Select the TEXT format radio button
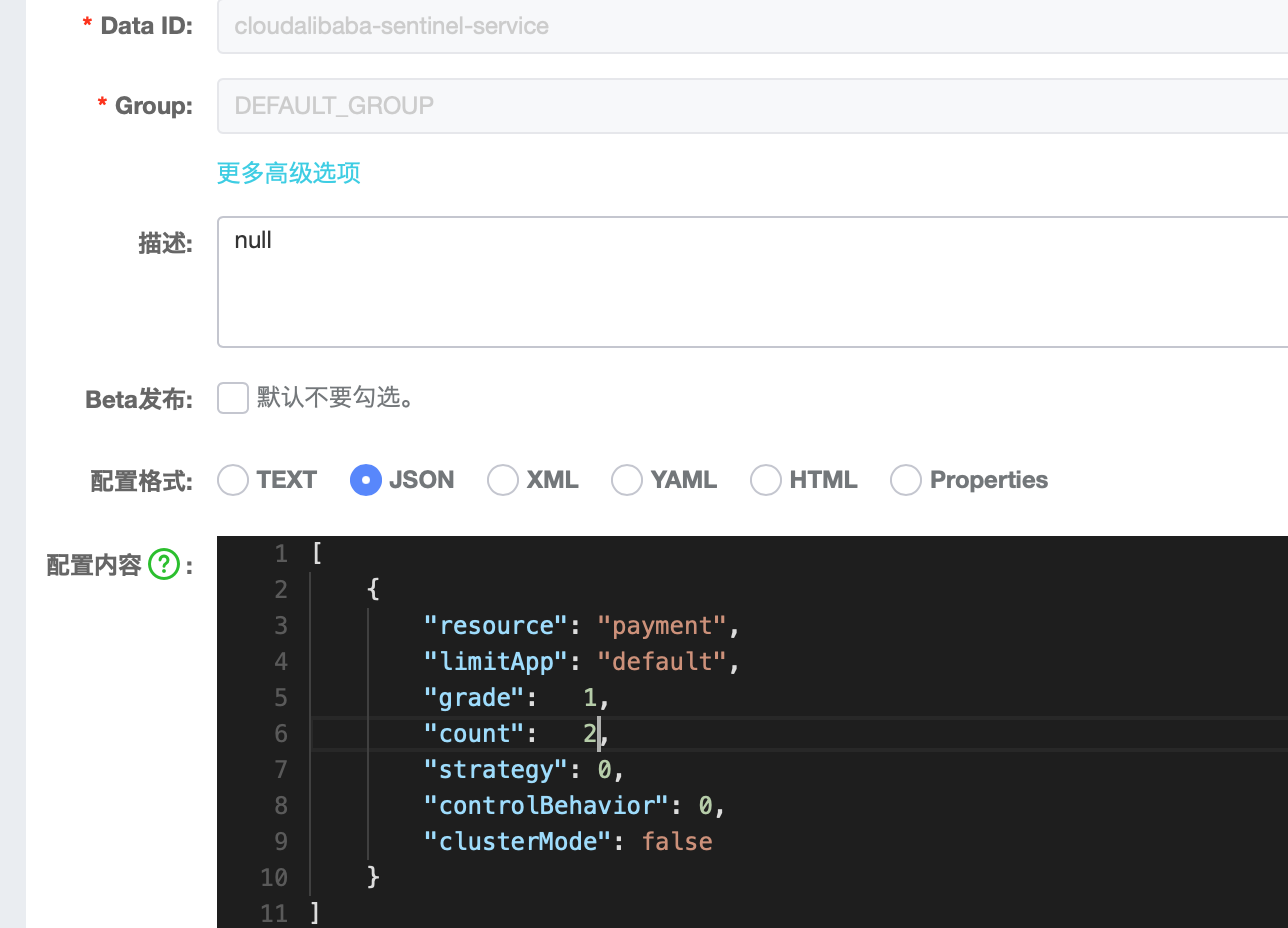1288x928 pixels. pyautogui.click(x=233, y=480)
